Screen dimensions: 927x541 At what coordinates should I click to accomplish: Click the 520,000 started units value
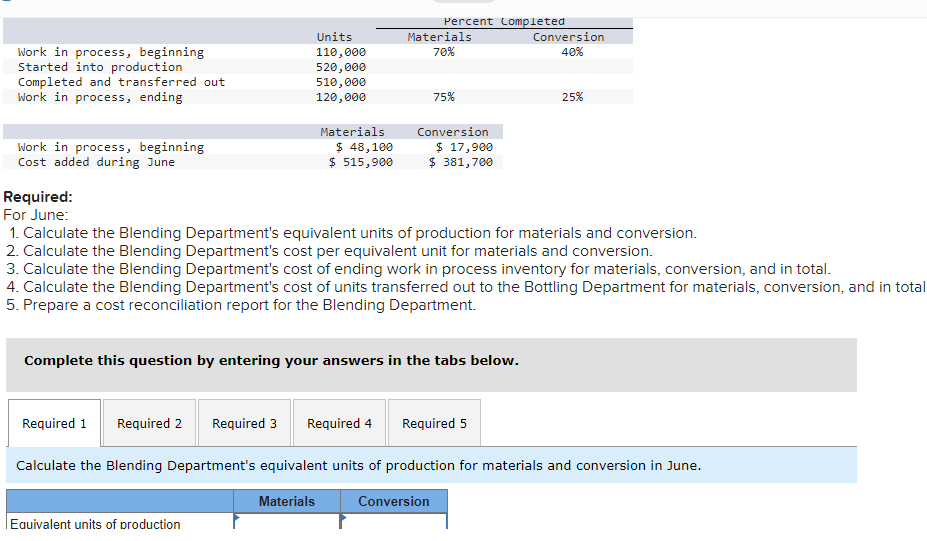click(341, 67)
